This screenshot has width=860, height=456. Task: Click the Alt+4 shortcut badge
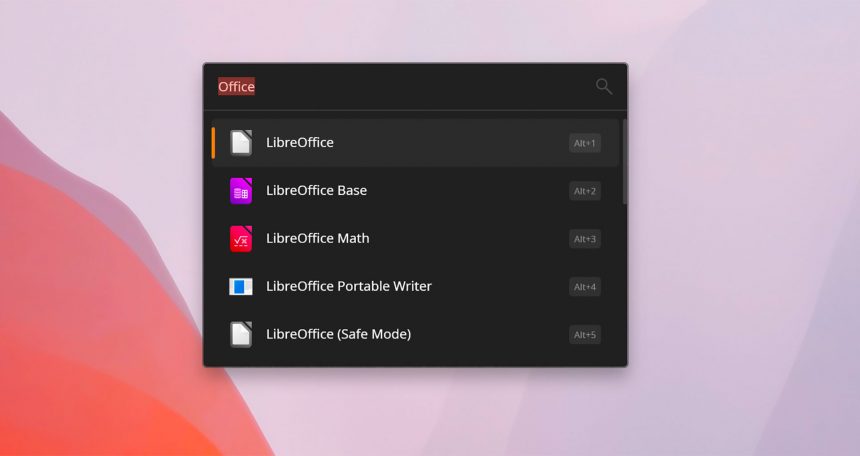point(585,286)
